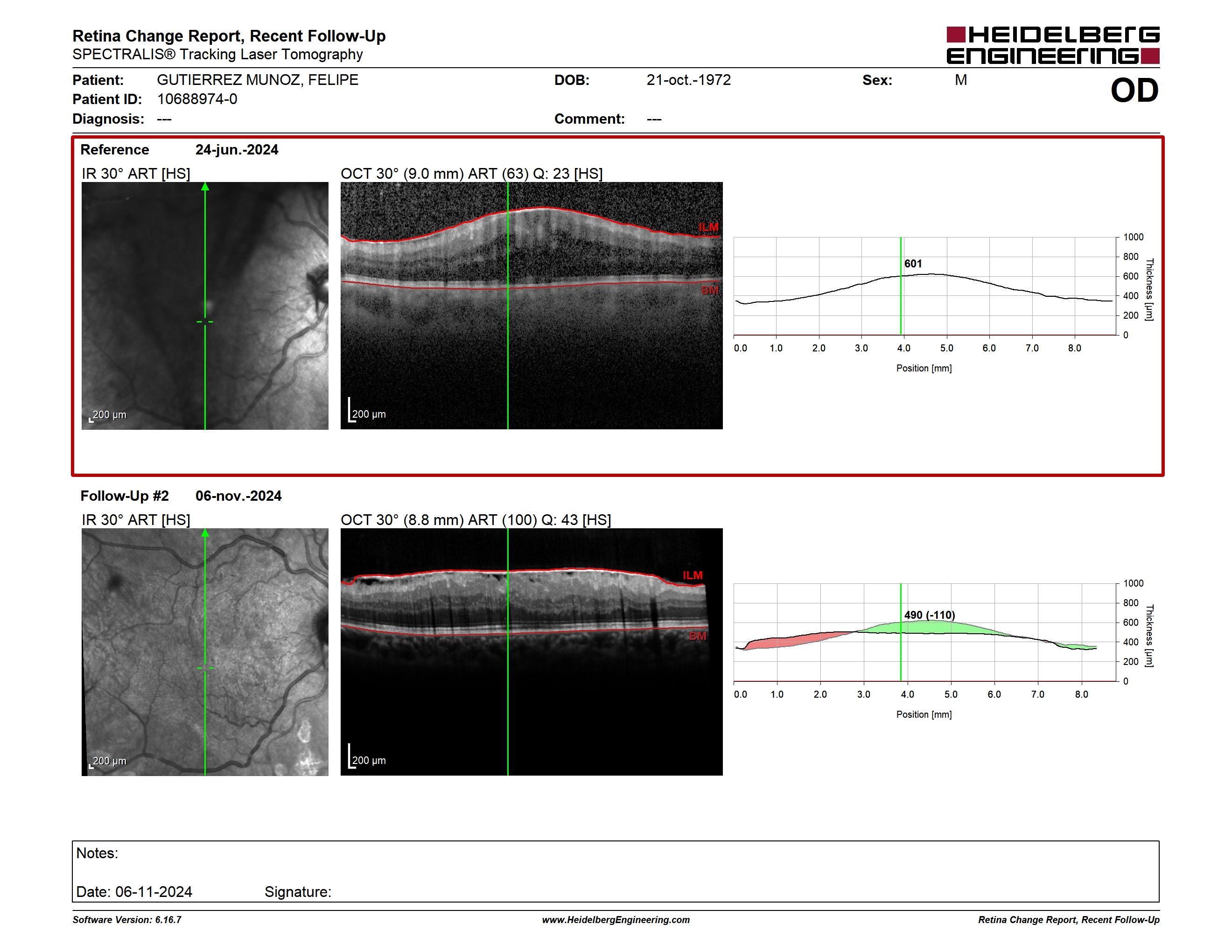Image resolution: width=1232 pixels, height=952 pixels.
Task: Click the 200 µm scale marker in Follow-Up IR image
Action: [108, 762]
